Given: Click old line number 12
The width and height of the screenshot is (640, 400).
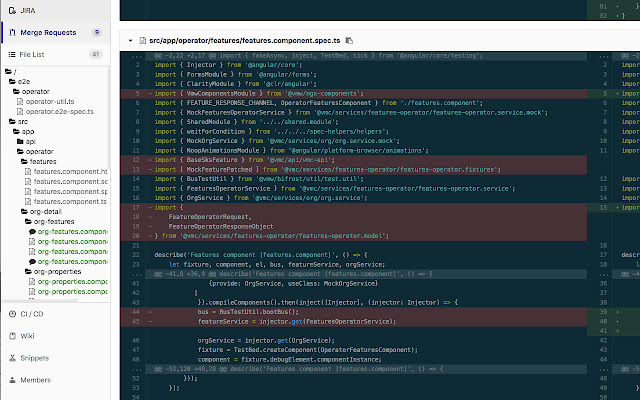Looking at the screenshot, I should click(136, 160).
